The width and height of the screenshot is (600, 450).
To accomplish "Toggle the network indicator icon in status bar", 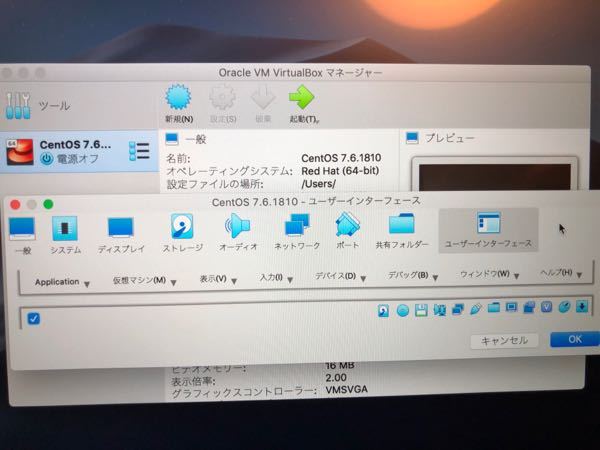I will point(458,309).
